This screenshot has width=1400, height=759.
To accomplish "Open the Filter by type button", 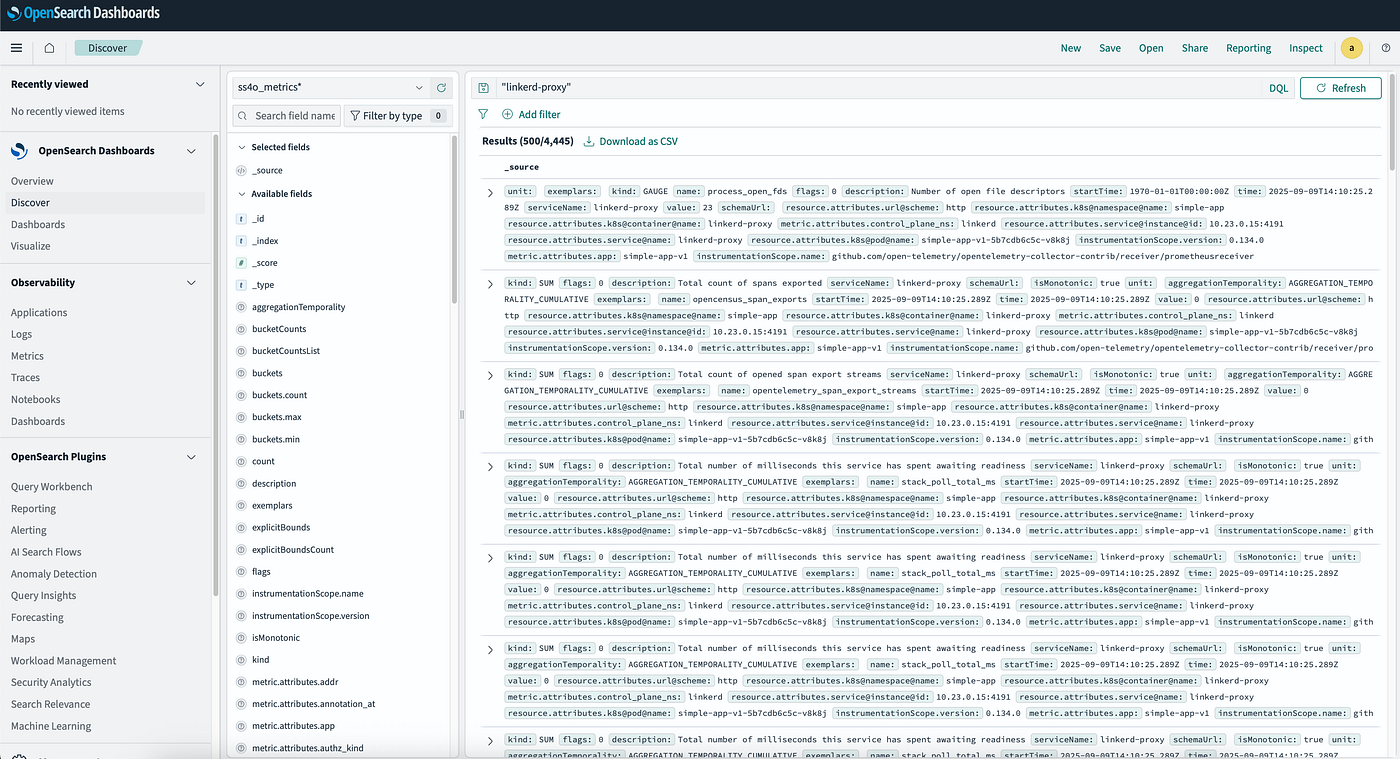I will (x=398, y=116).
